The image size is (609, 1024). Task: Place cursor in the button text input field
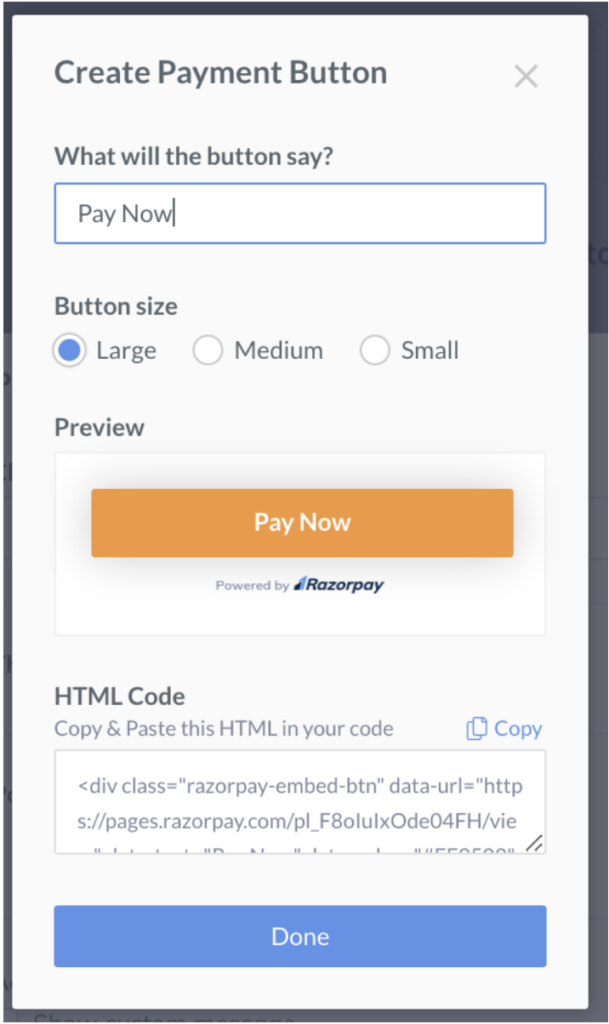[x=300, y=213]
